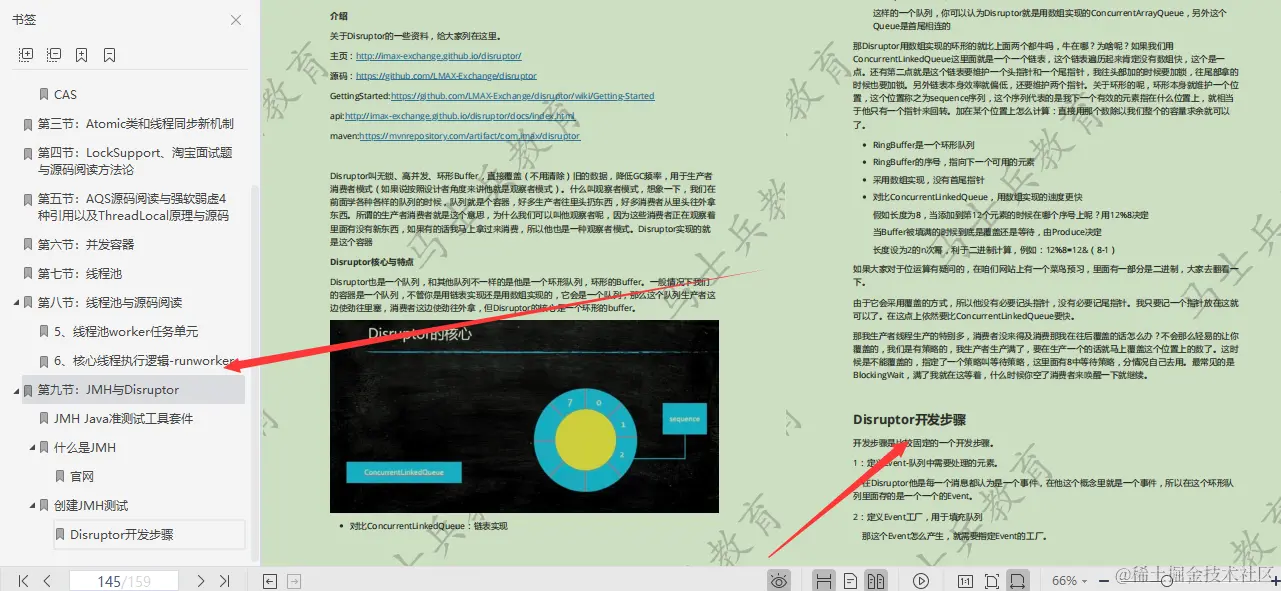Click bullet text RingBuffer是一个环形队列
This screenshot has height=591, width=1281.
pyautogui.click(x=923, y=145)
